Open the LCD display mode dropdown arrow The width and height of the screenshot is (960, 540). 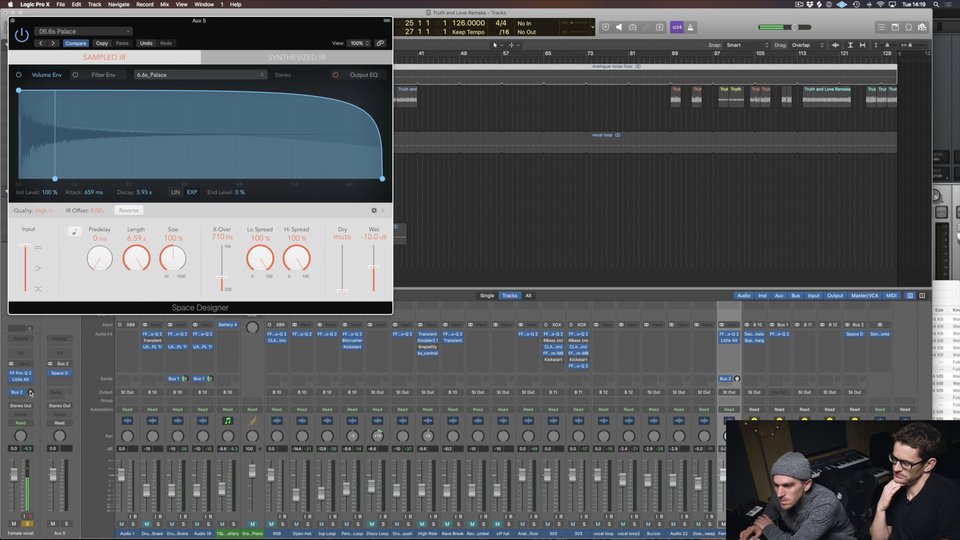pyautogui.click(x=592, y=28)
